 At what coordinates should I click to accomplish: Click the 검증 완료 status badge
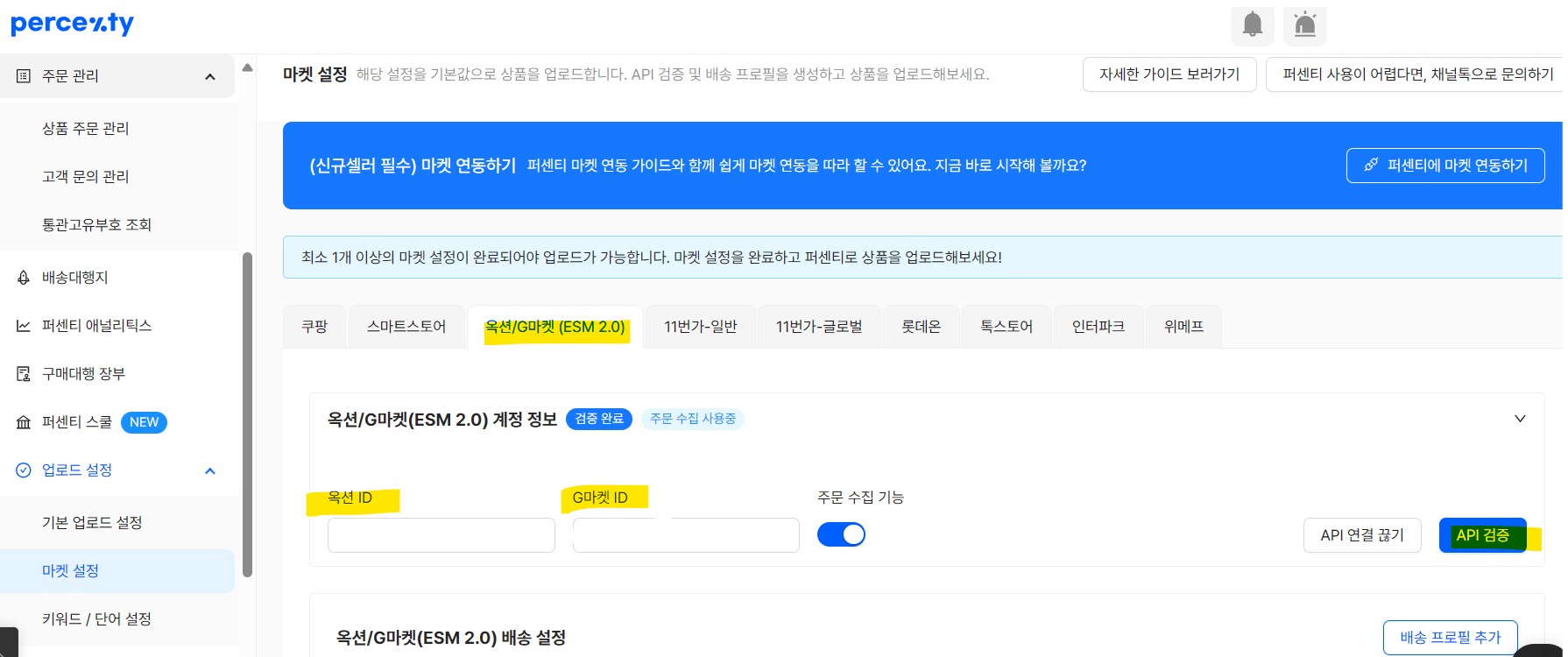point(599,419)
